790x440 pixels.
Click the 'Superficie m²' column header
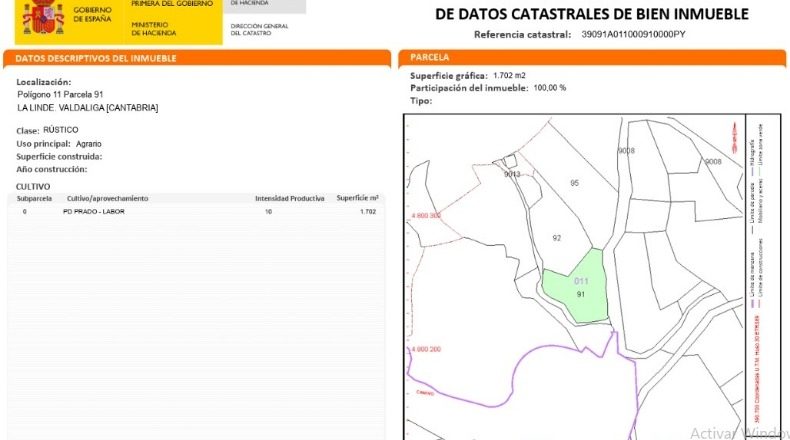click(358, 198)
